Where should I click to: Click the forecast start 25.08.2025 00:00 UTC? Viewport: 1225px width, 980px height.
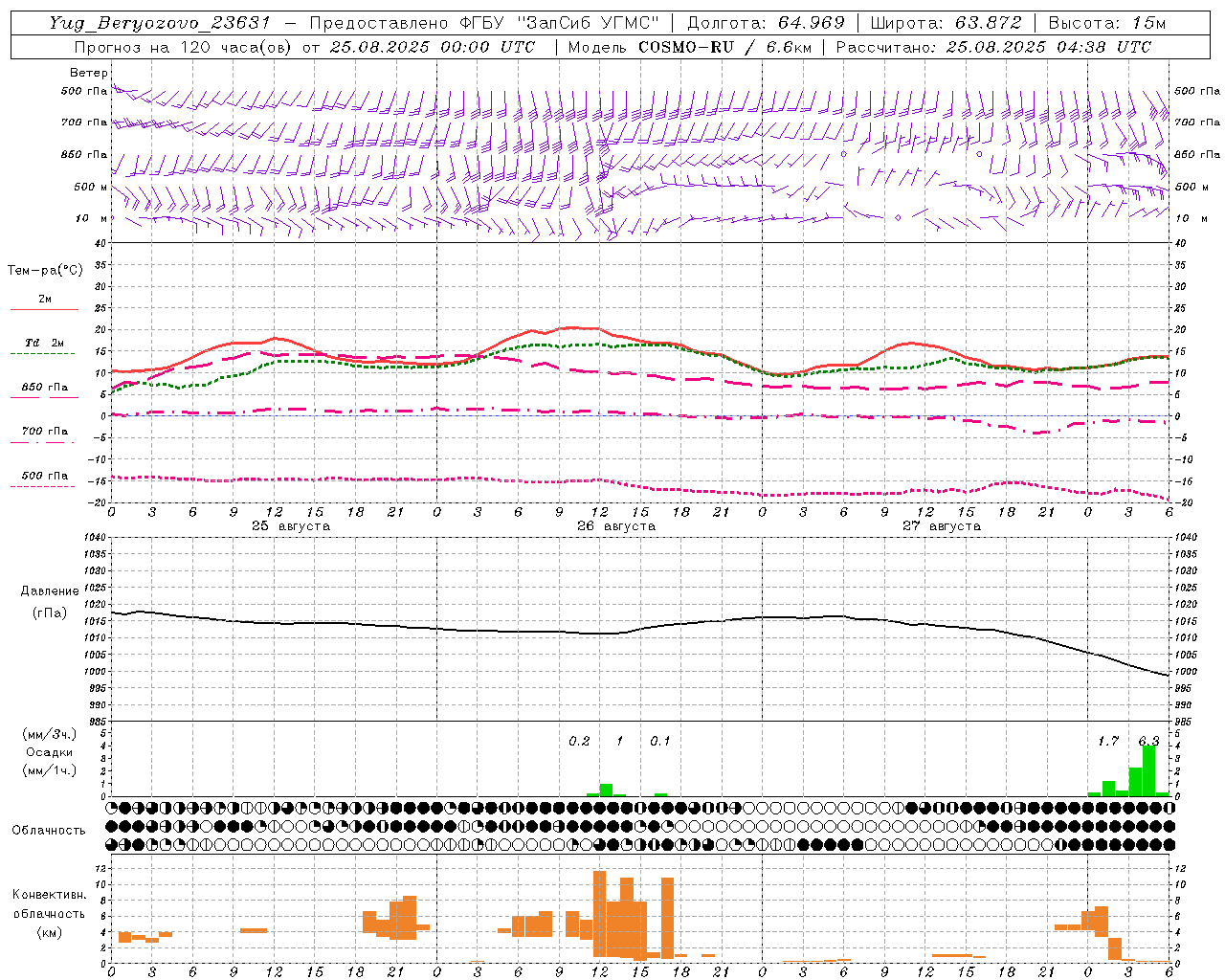[x=433, y=47]
